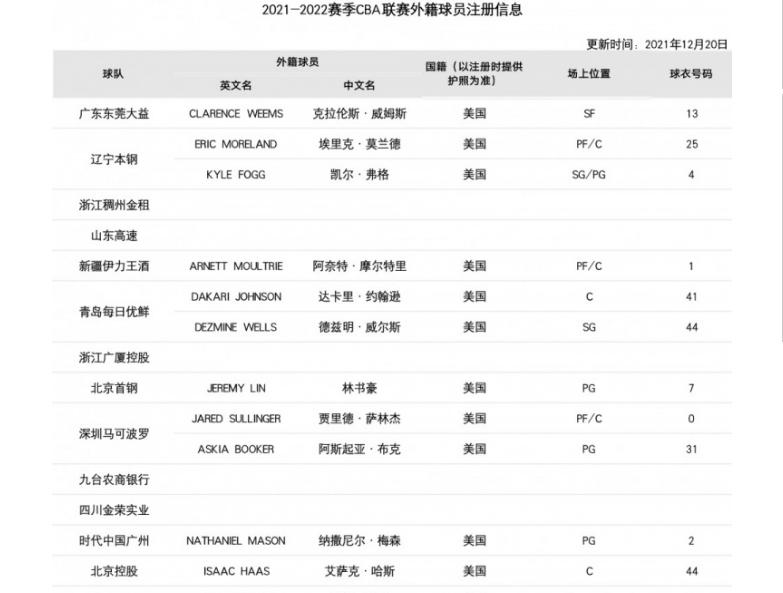Screen dimensions: 783x593
Task: Click position SG in Wells row
Action: [x=589, y=327]
